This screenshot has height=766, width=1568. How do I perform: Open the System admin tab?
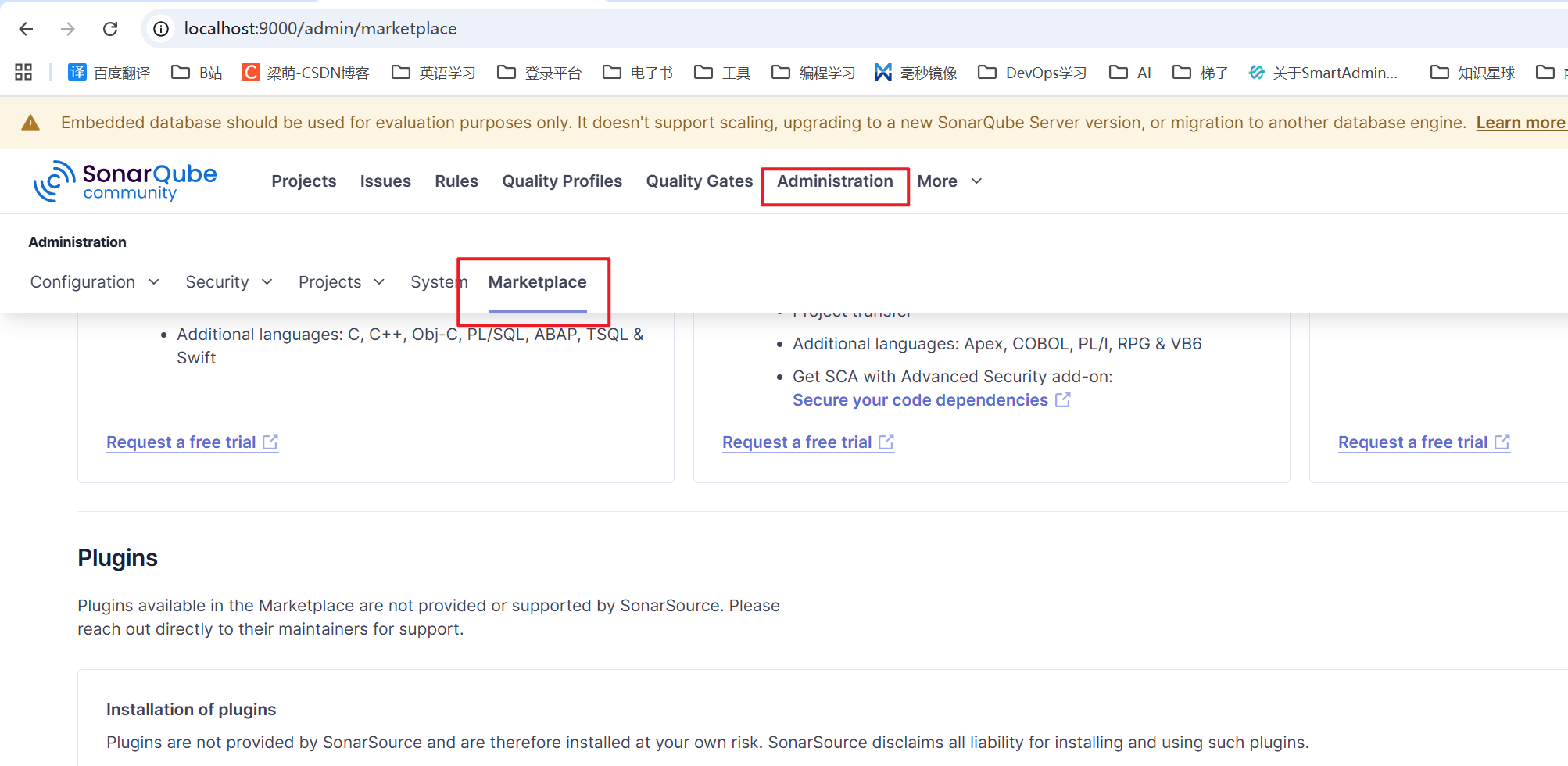click(x=439, y=282)
